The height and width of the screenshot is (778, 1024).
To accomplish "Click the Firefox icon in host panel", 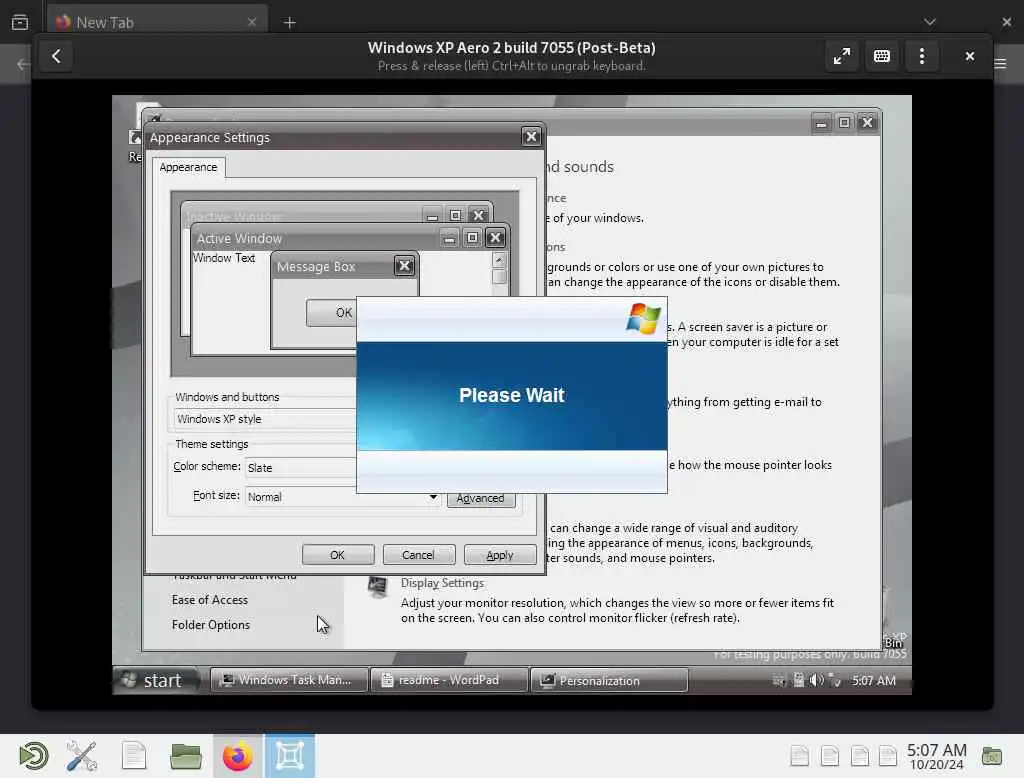I will pos(238,756).
